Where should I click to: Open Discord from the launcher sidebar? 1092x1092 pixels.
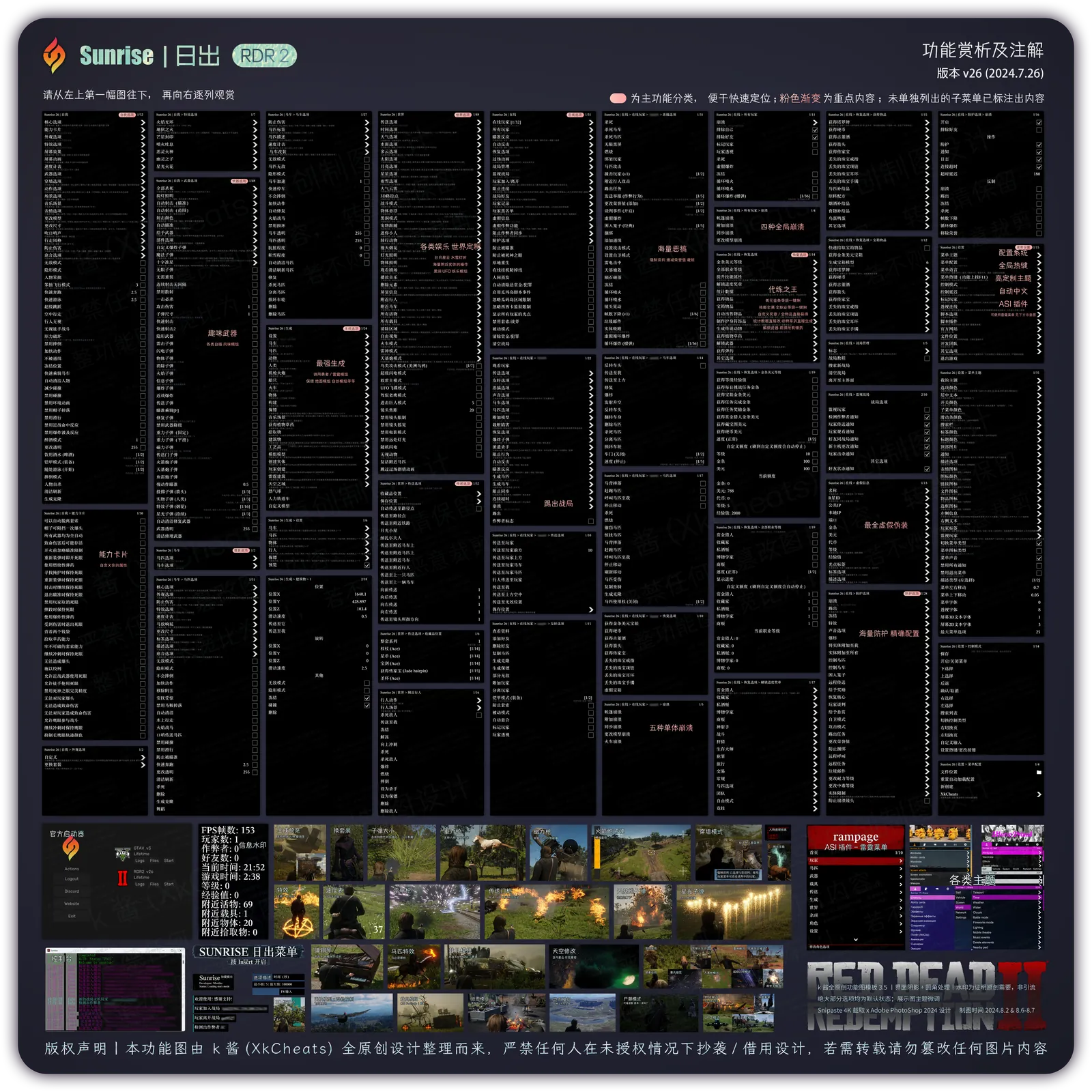(72, 891)
